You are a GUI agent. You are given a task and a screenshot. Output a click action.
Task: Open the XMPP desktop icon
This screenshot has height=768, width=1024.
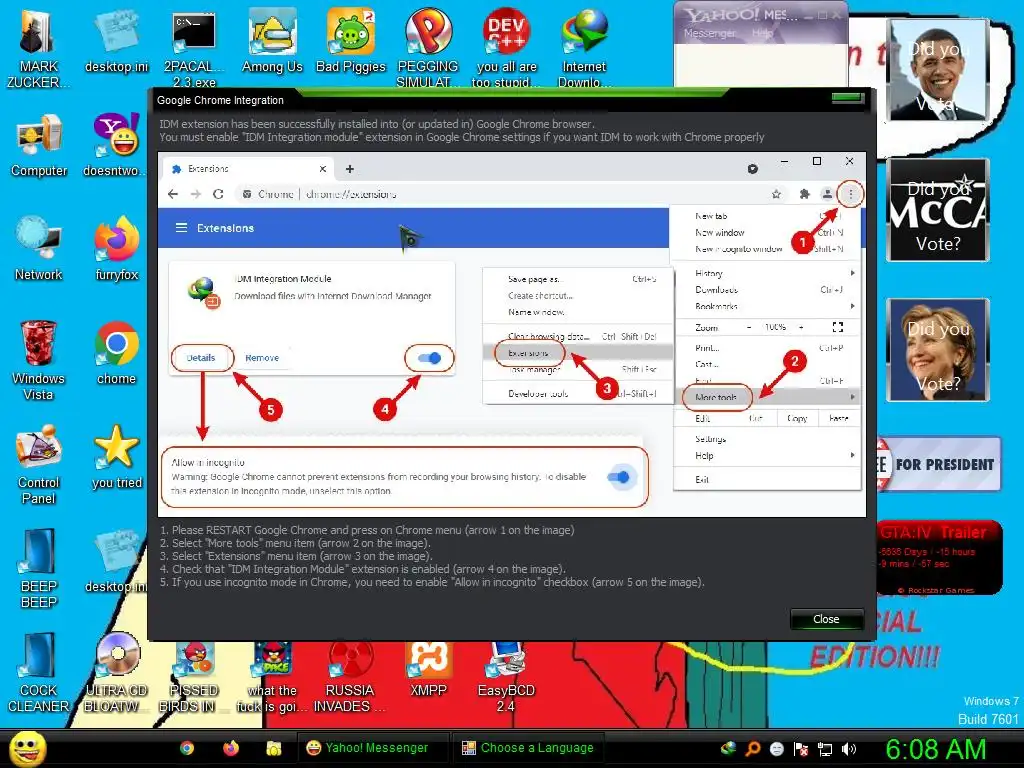pos(428,669)
